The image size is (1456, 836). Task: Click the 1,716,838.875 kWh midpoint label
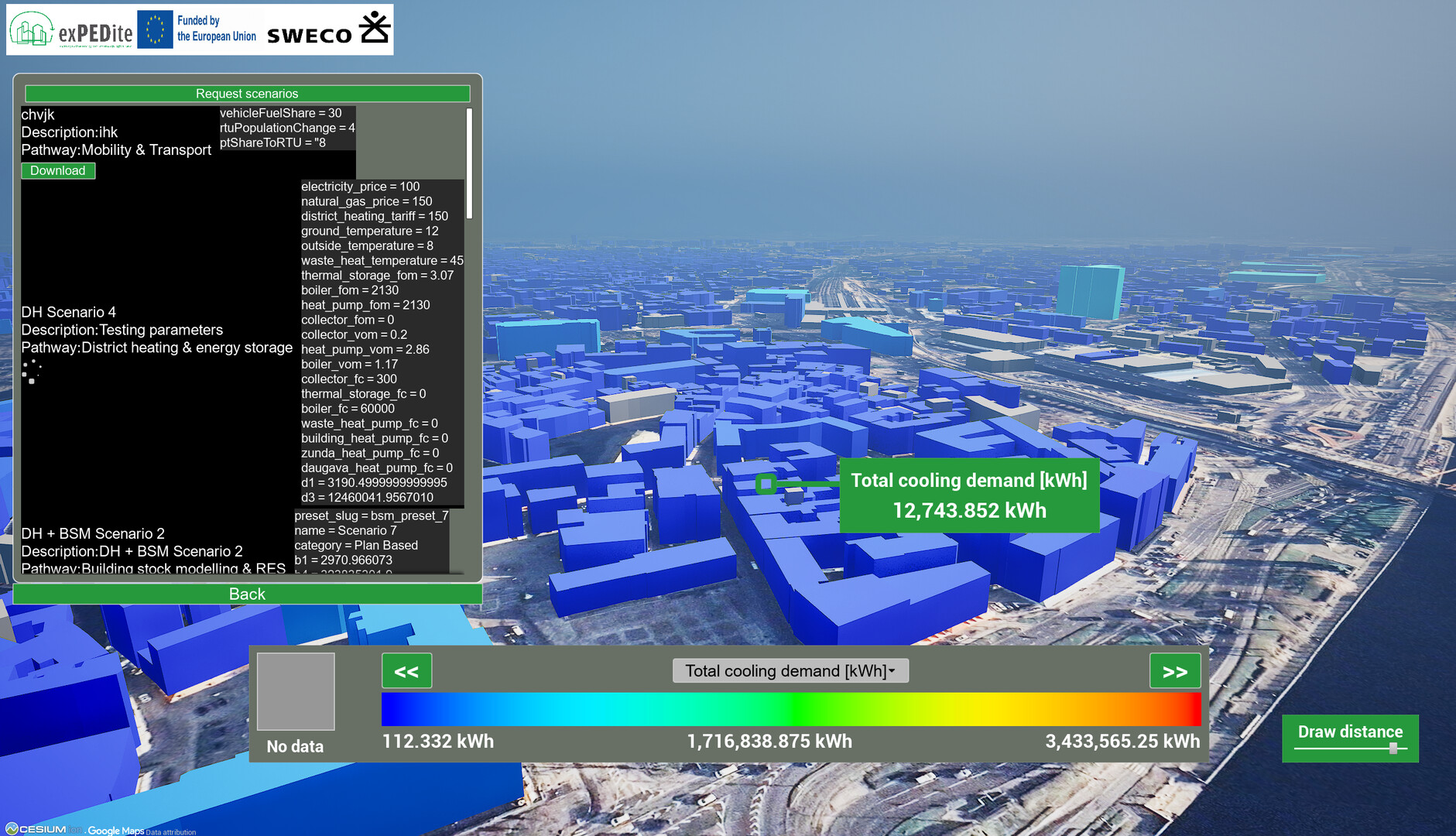(769, 741)
